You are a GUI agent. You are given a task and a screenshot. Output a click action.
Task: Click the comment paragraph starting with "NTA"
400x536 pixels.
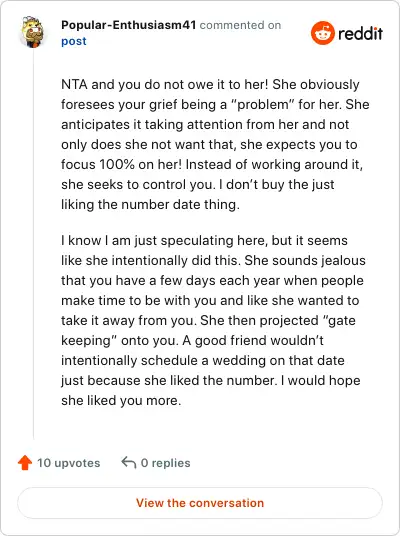[215, 144]
